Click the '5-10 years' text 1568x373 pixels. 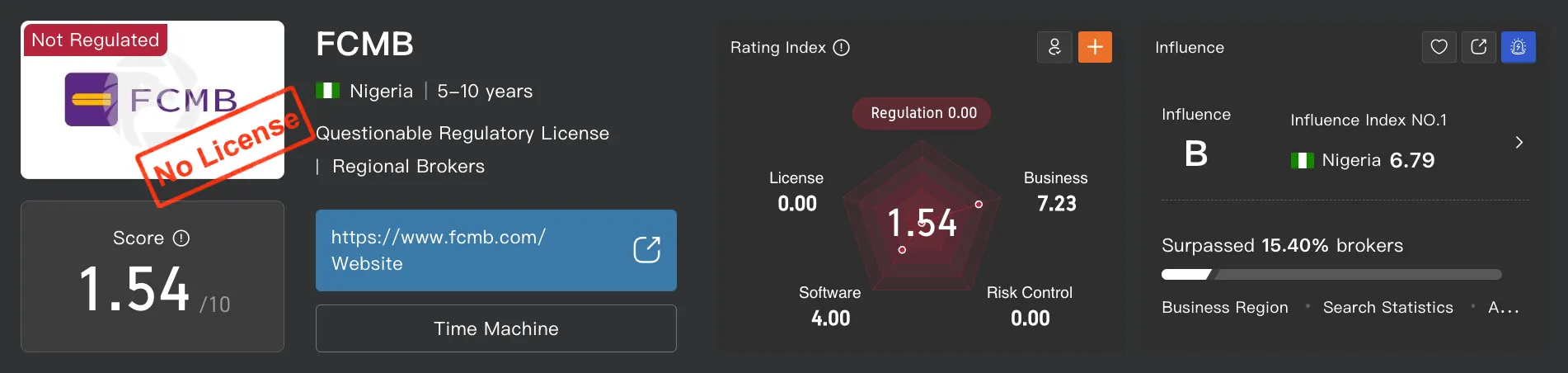coord(485,91)
